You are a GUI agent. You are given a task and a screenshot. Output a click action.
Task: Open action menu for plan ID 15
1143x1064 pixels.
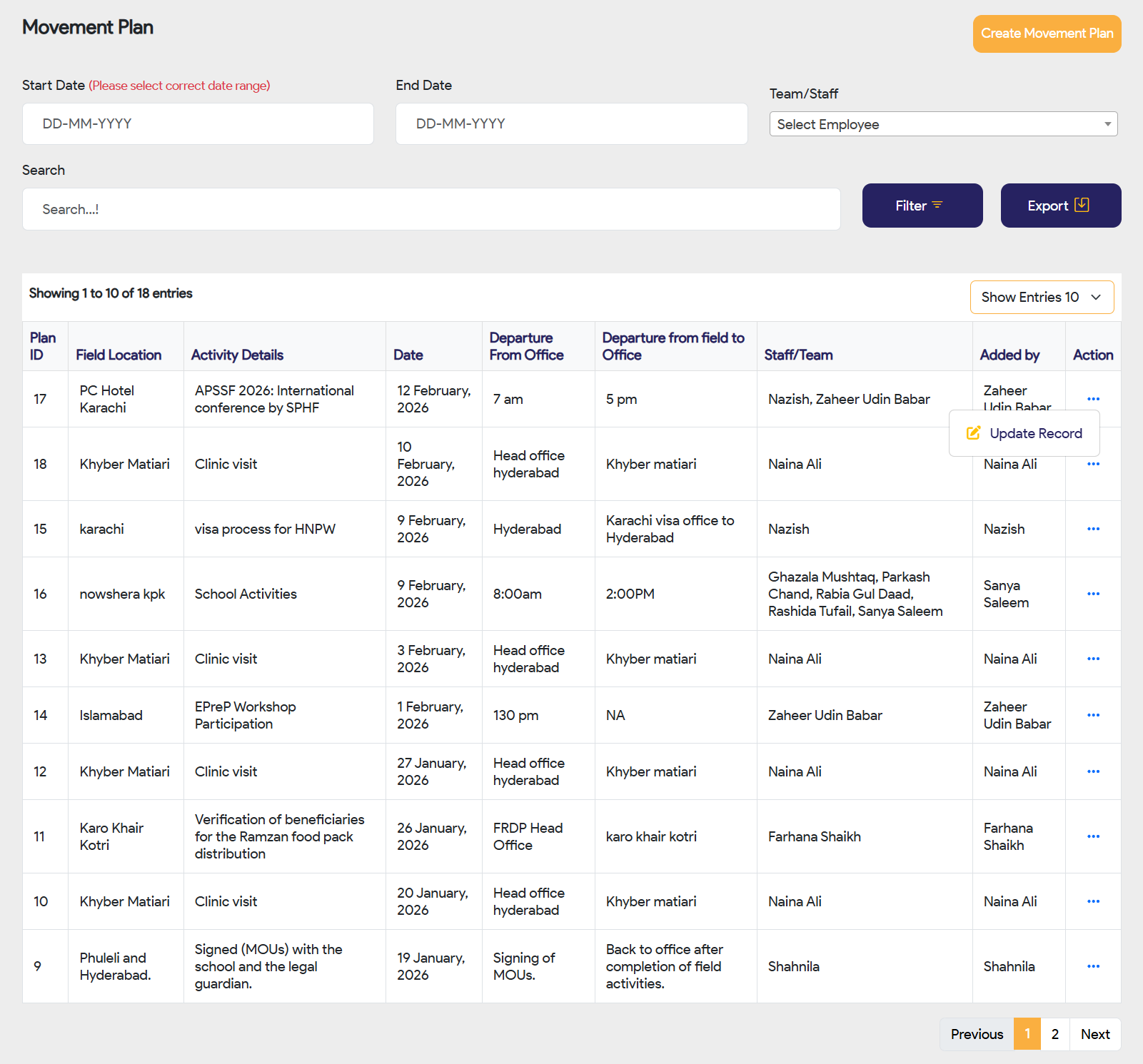click(1093, 529)
